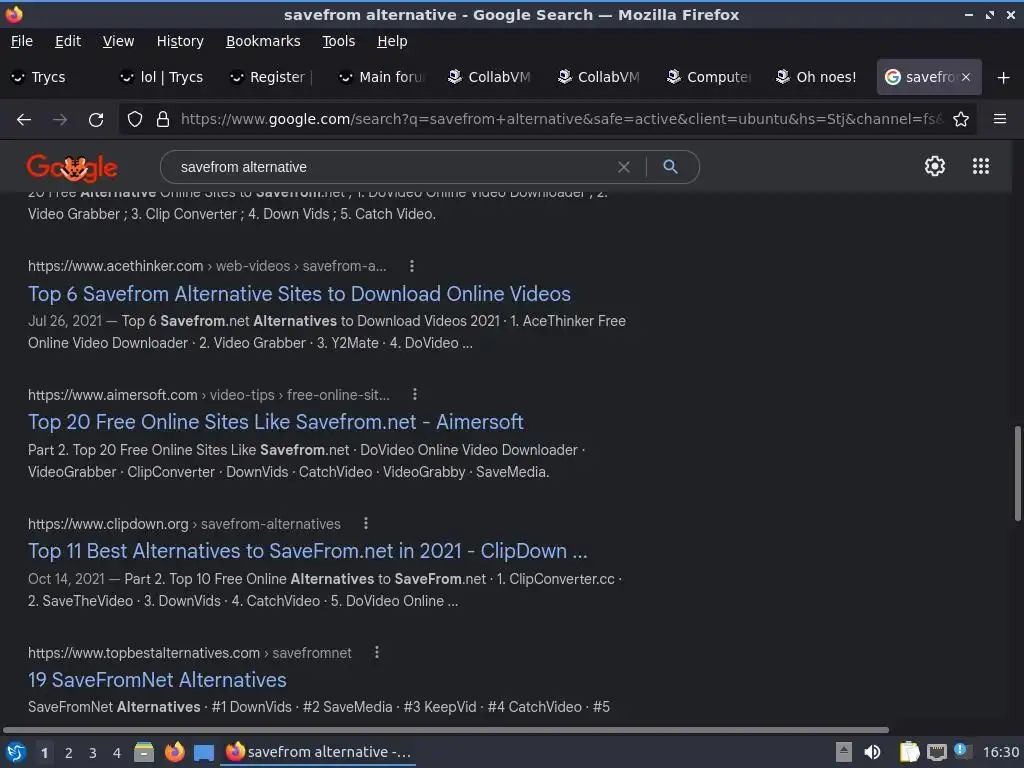
Task: Switch to the lol | Trycs tab
Action: tap(164, 77)
